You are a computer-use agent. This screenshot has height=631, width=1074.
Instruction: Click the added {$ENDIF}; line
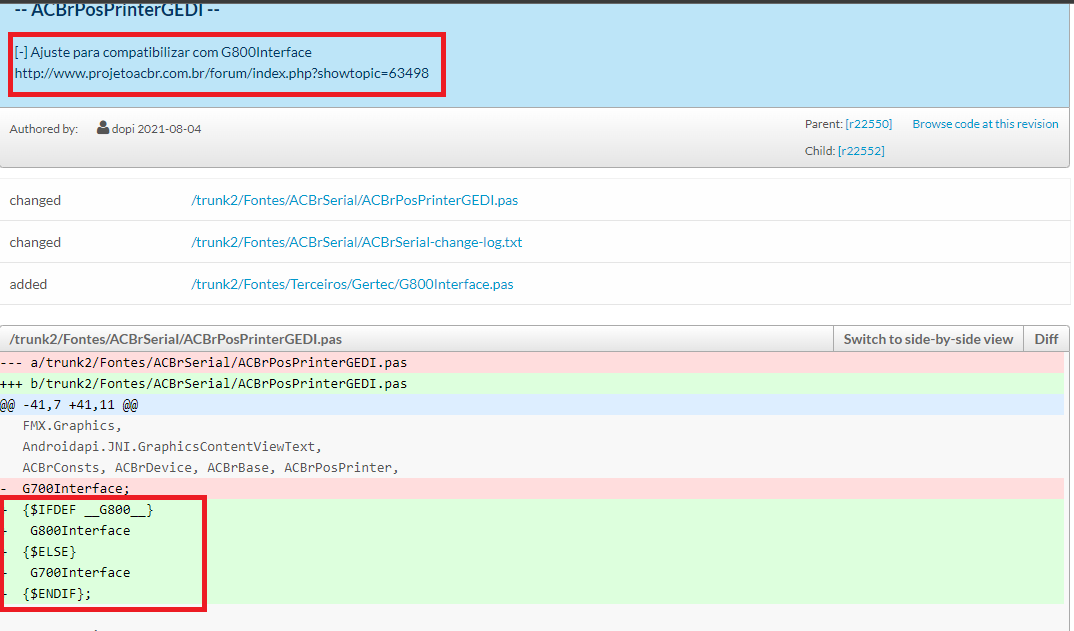coord(532,593)
